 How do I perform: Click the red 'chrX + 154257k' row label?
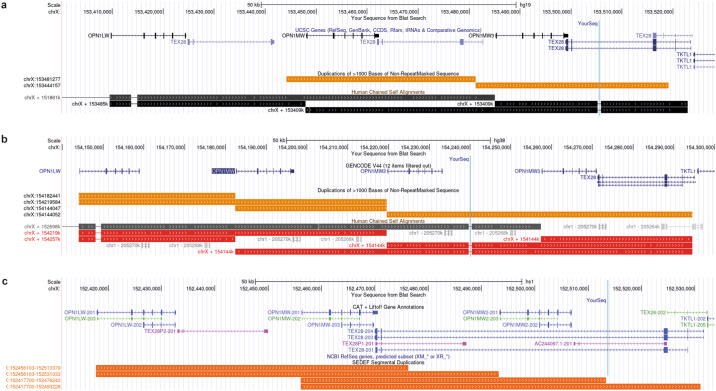pos(42,239)
